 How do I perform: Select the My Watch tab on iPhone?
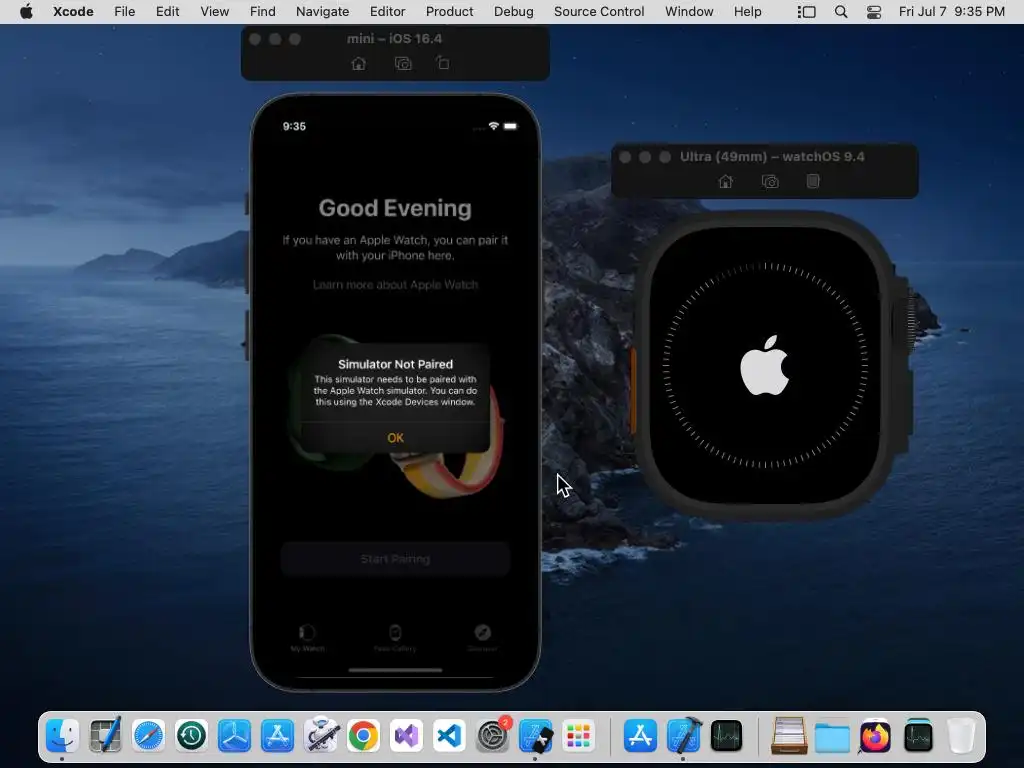coord(308,637)
